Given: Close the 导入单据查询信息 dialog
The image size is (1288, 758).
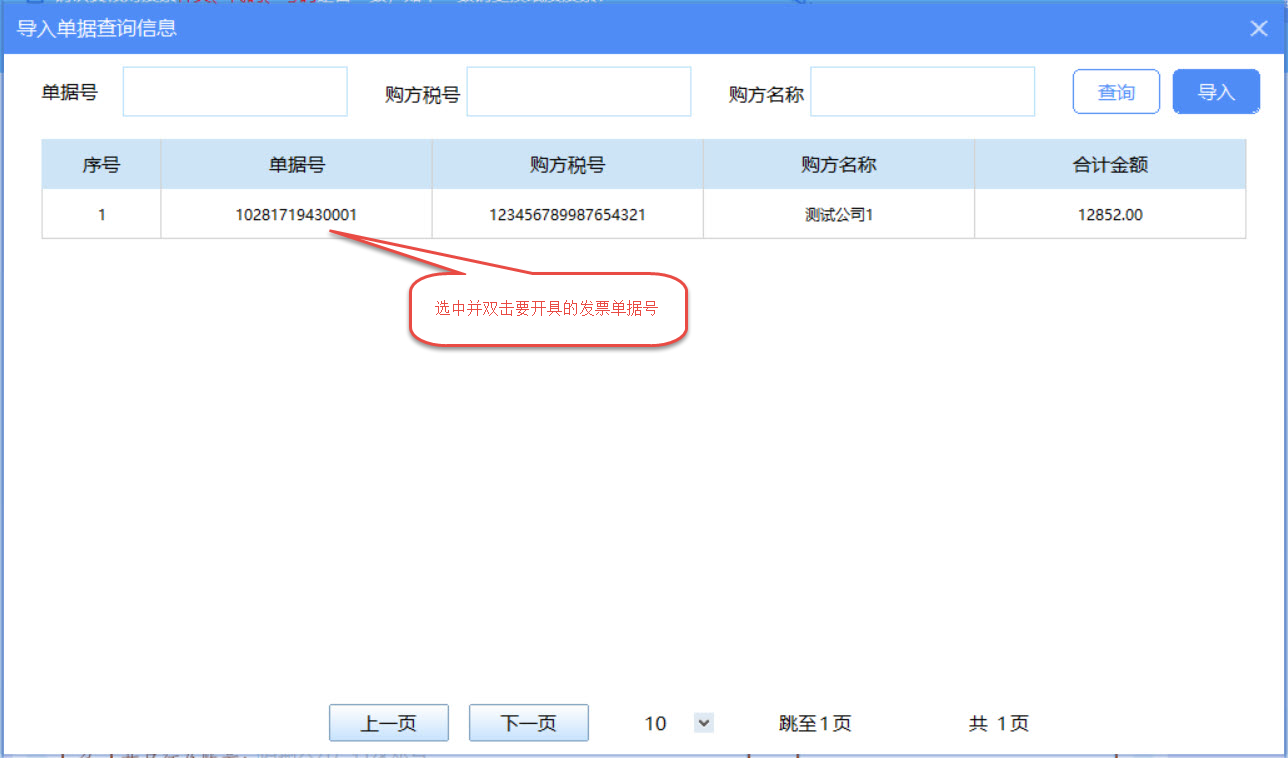Looking at the screenshot, I should [1259, 28].
